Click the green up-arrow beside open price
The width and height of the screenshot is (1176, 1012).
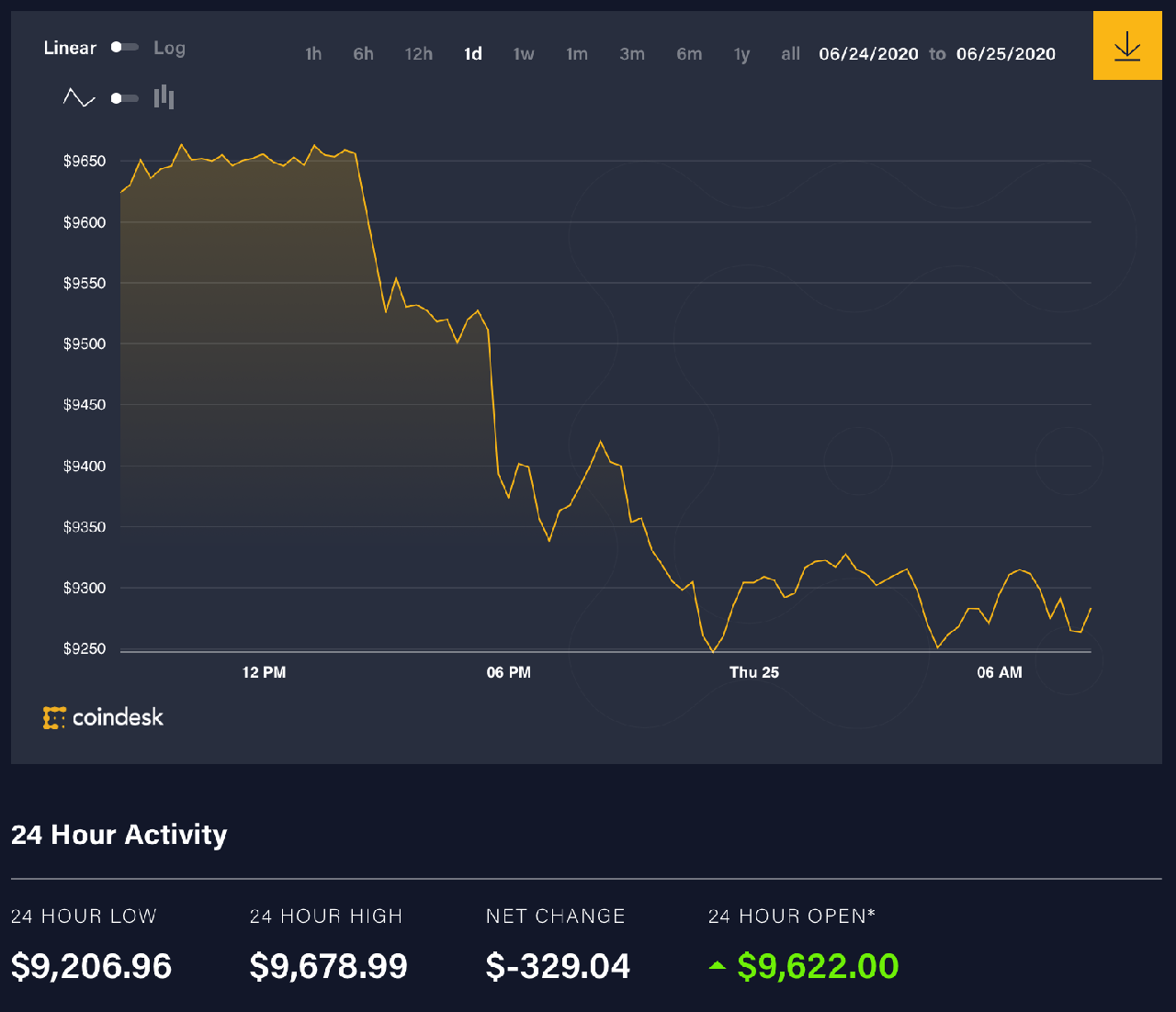pos(718,966)
